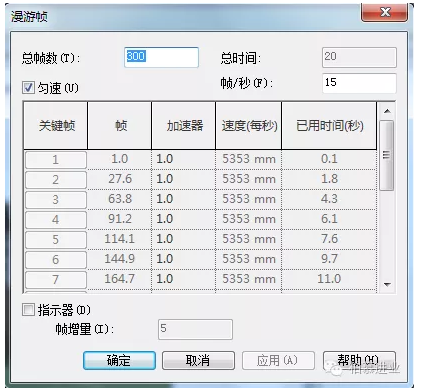Viewport: 421px width, 392px height.
Task: Toggle the 匀速 checkbox
Action: (x=28, y=88)
